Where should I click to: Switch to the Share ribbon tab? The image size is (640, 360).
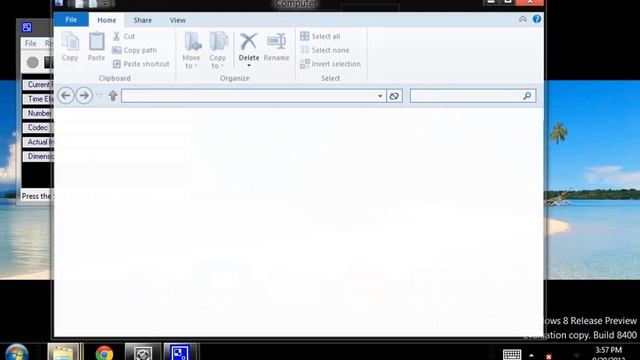pyautogui.click(x=142, y=20)
